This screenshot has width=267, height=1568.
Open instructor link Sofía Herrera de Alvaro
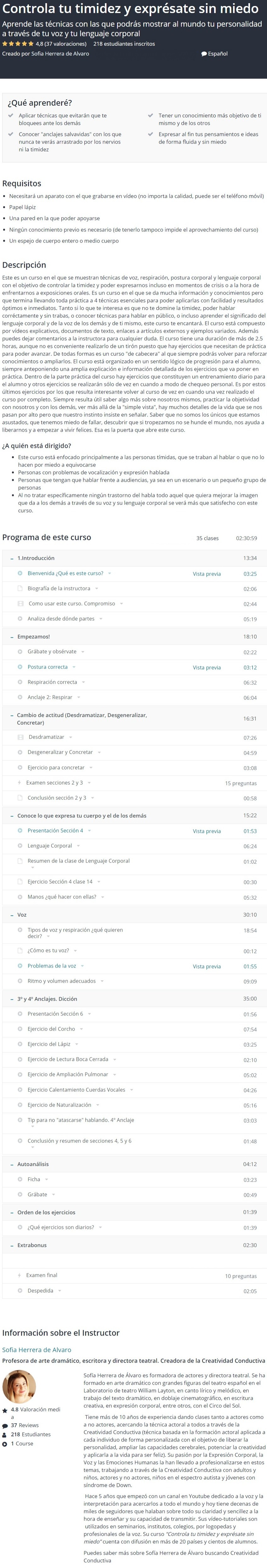click(37, 1349)
